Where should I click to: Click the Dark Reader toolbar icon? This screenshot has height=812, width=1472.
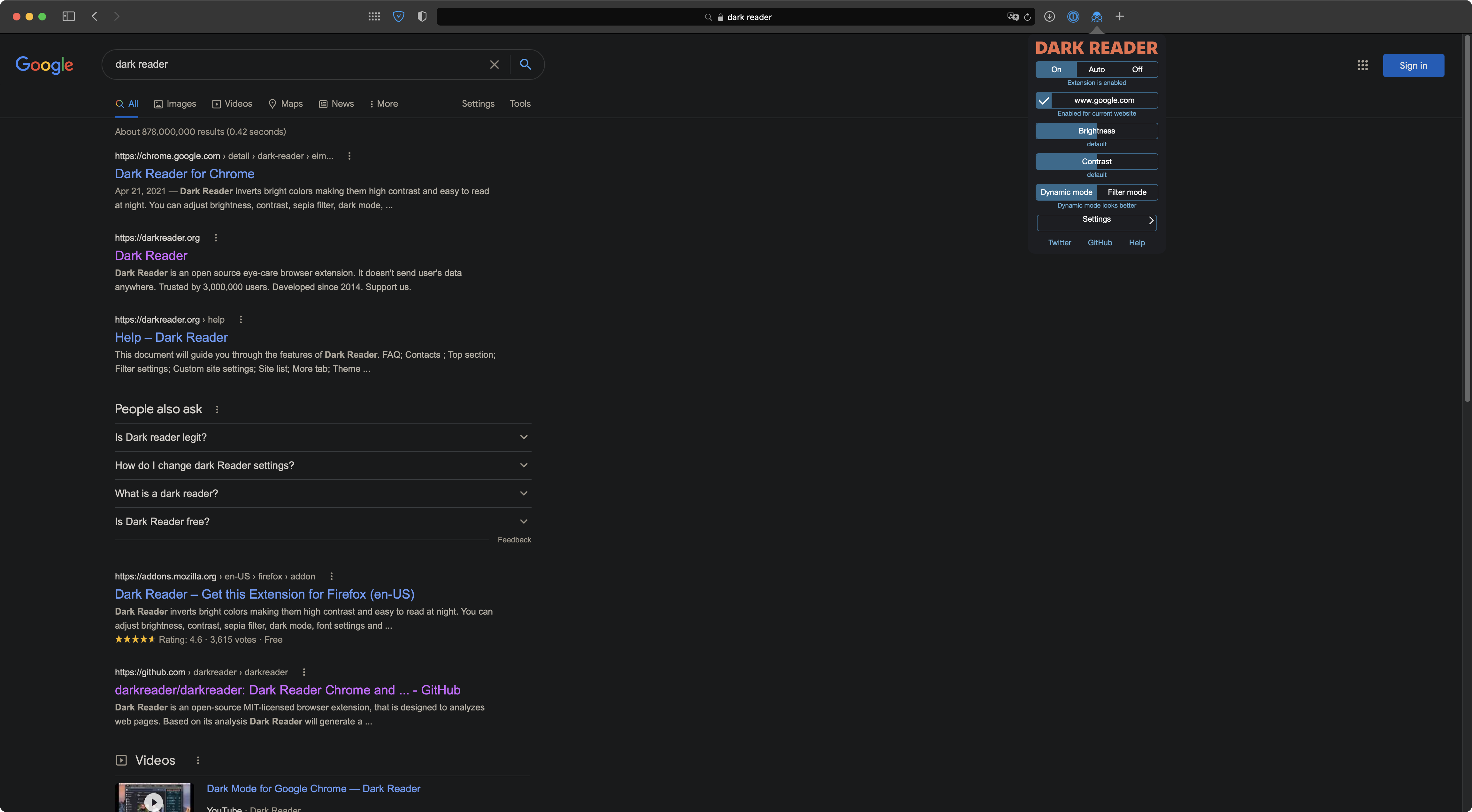(1097, 17)
